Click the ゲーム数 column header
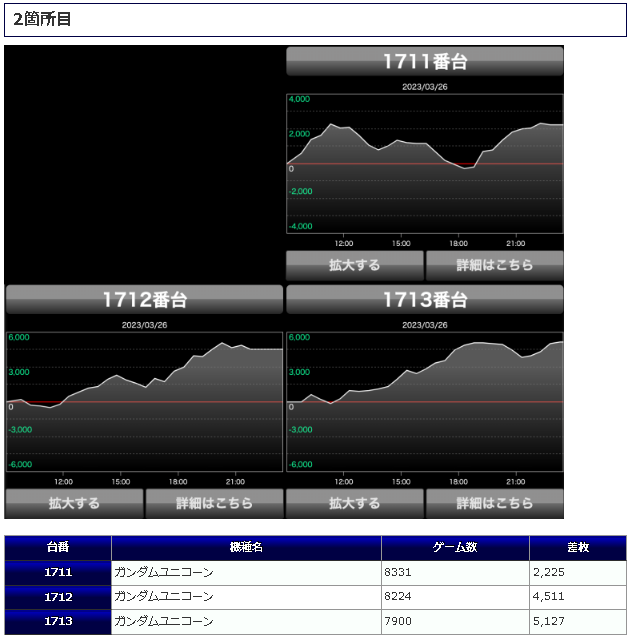The image size is (632, 640). pyautogui.click(x=455, y=548)
